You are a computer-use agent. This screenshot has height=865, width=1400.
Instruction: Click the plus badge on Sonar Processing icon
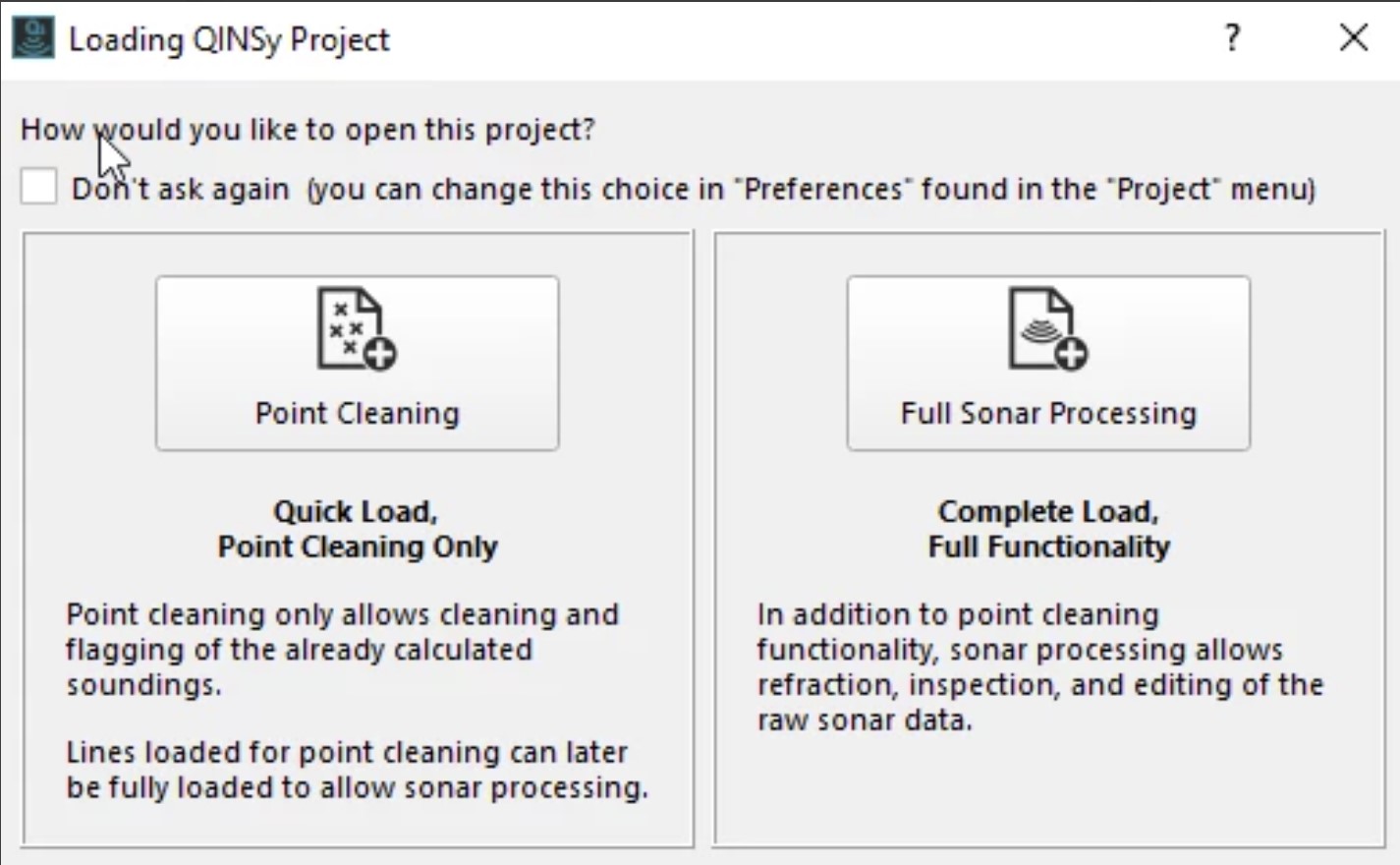pyautogui.click(x=1071, y=353)
